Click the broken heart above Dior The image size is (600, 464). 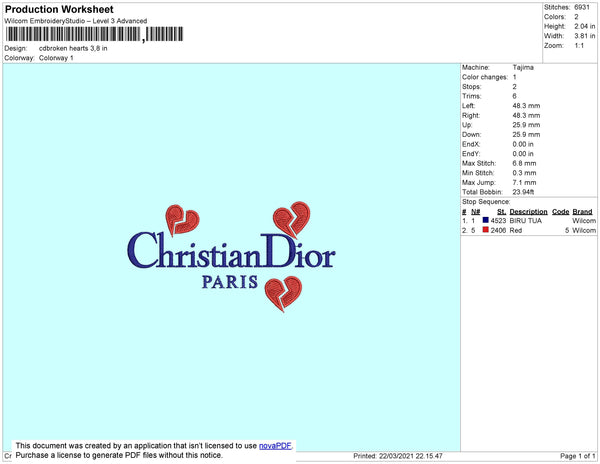pyautogui.click(x=292, y=220)
